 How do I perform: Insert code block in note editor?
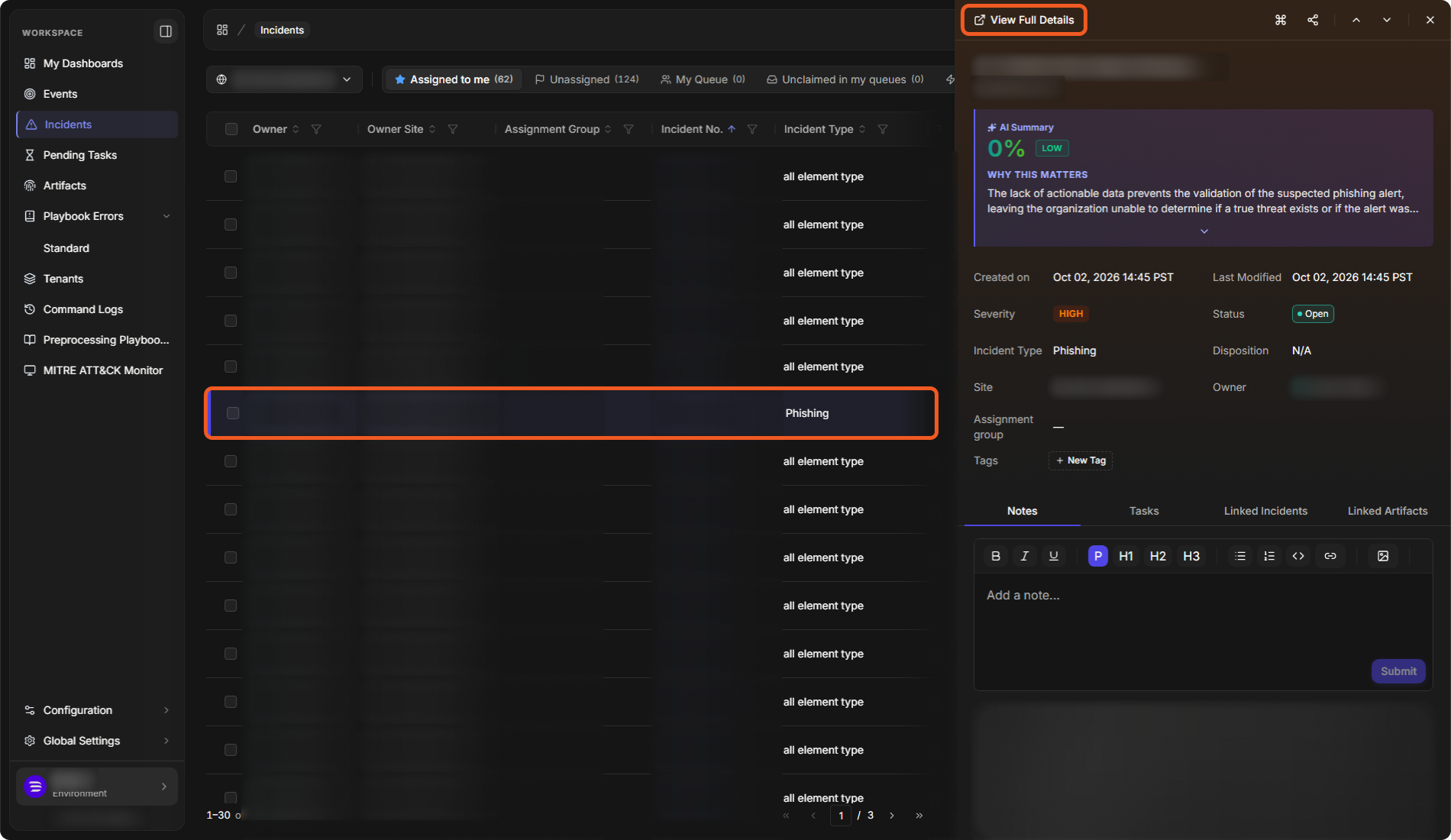[x=1298, y=556]
